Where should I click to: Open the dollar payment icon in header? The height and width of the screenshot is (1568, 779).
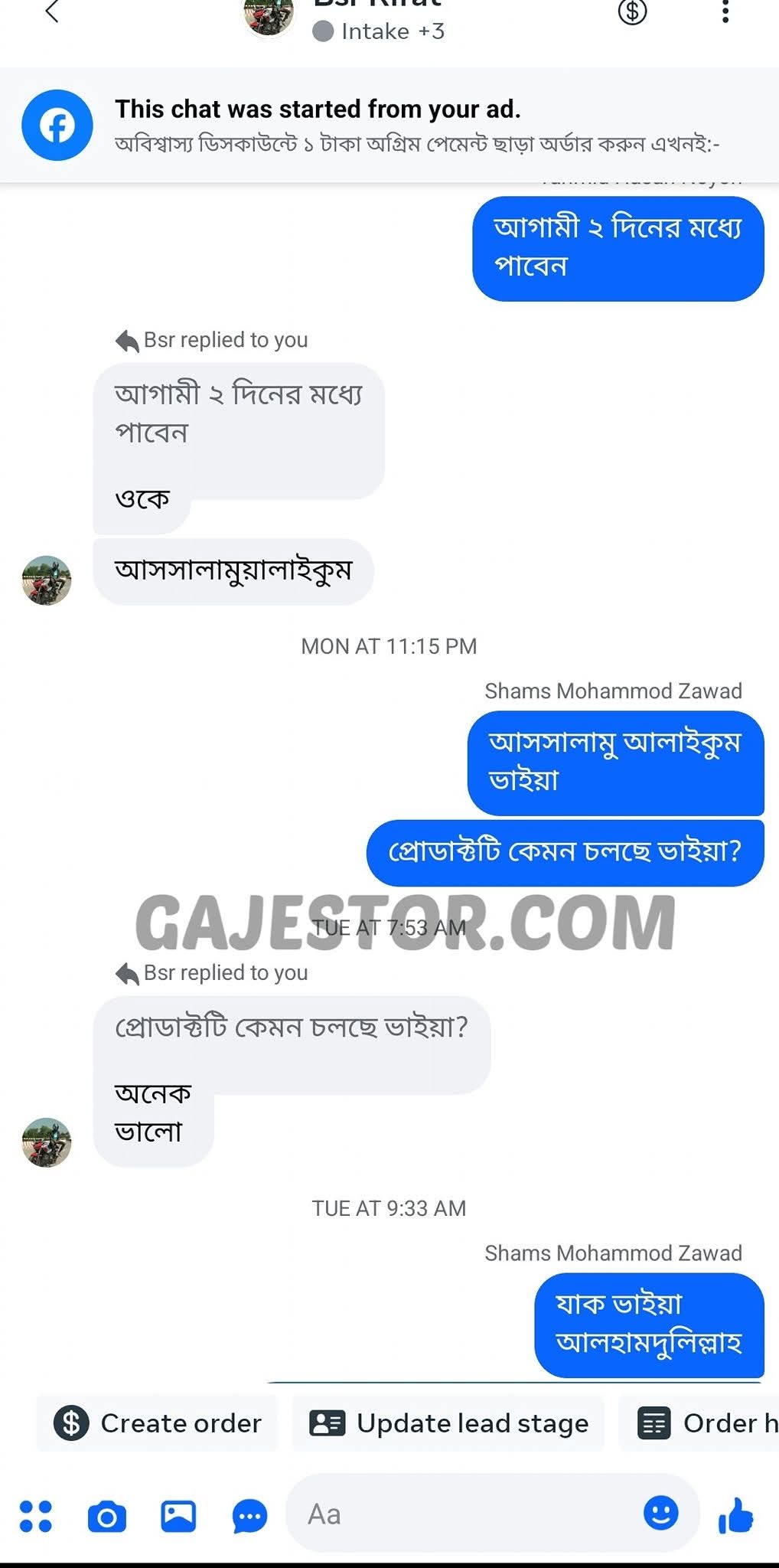[632, 11]
